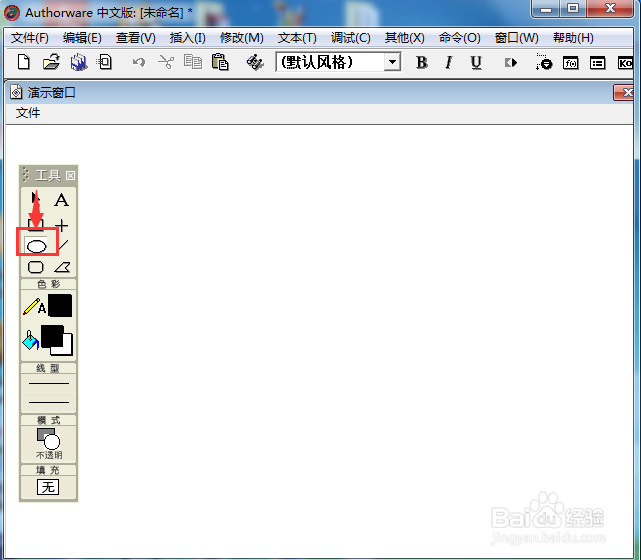Click the 演示窗口 title icon

coord(16,92)
